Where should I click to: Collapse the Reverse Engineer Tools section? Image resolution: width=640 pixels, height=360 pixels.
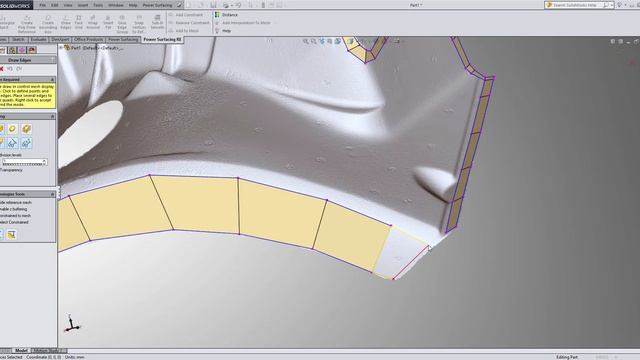coord(52,194)
